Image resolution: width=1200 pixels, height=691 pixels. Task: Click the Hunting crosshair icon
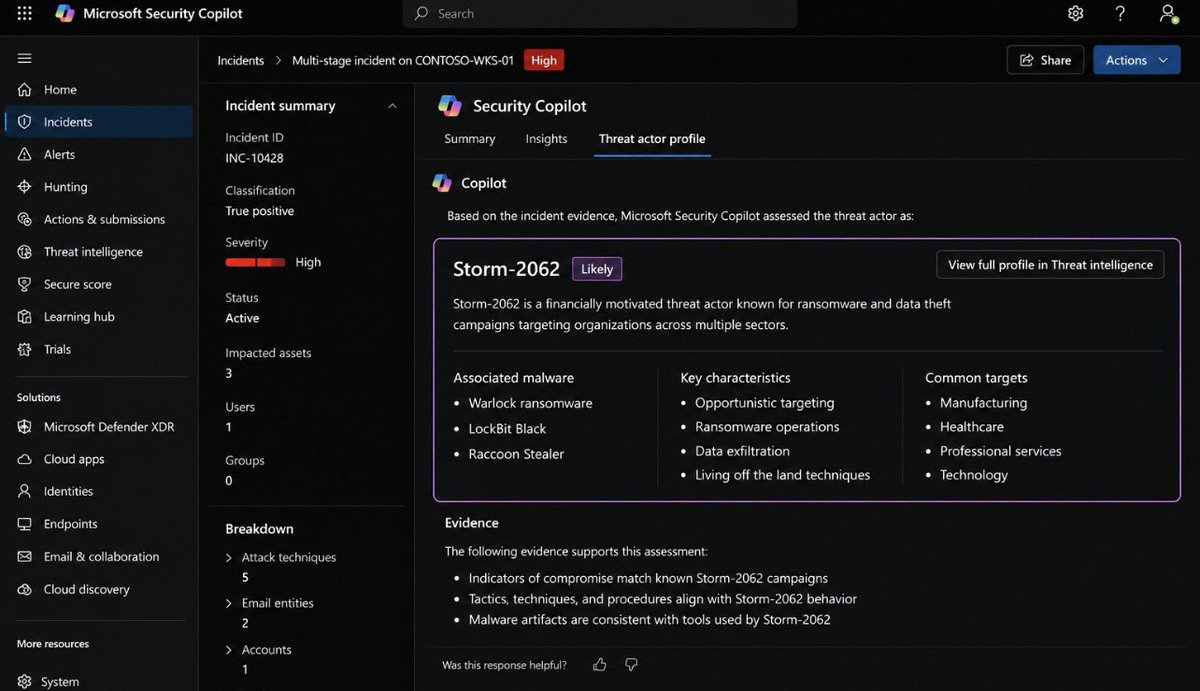tap(25, 187)
